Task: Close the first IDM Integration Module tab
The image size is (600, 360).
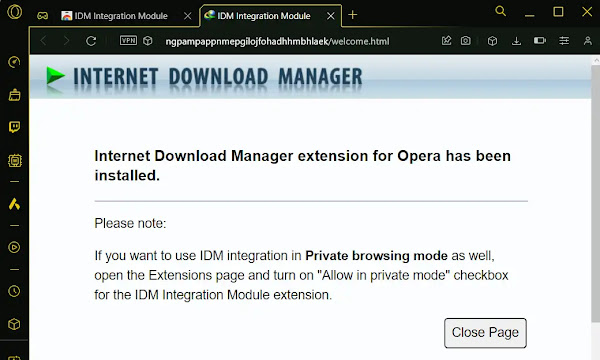Action: coord(188,16)
